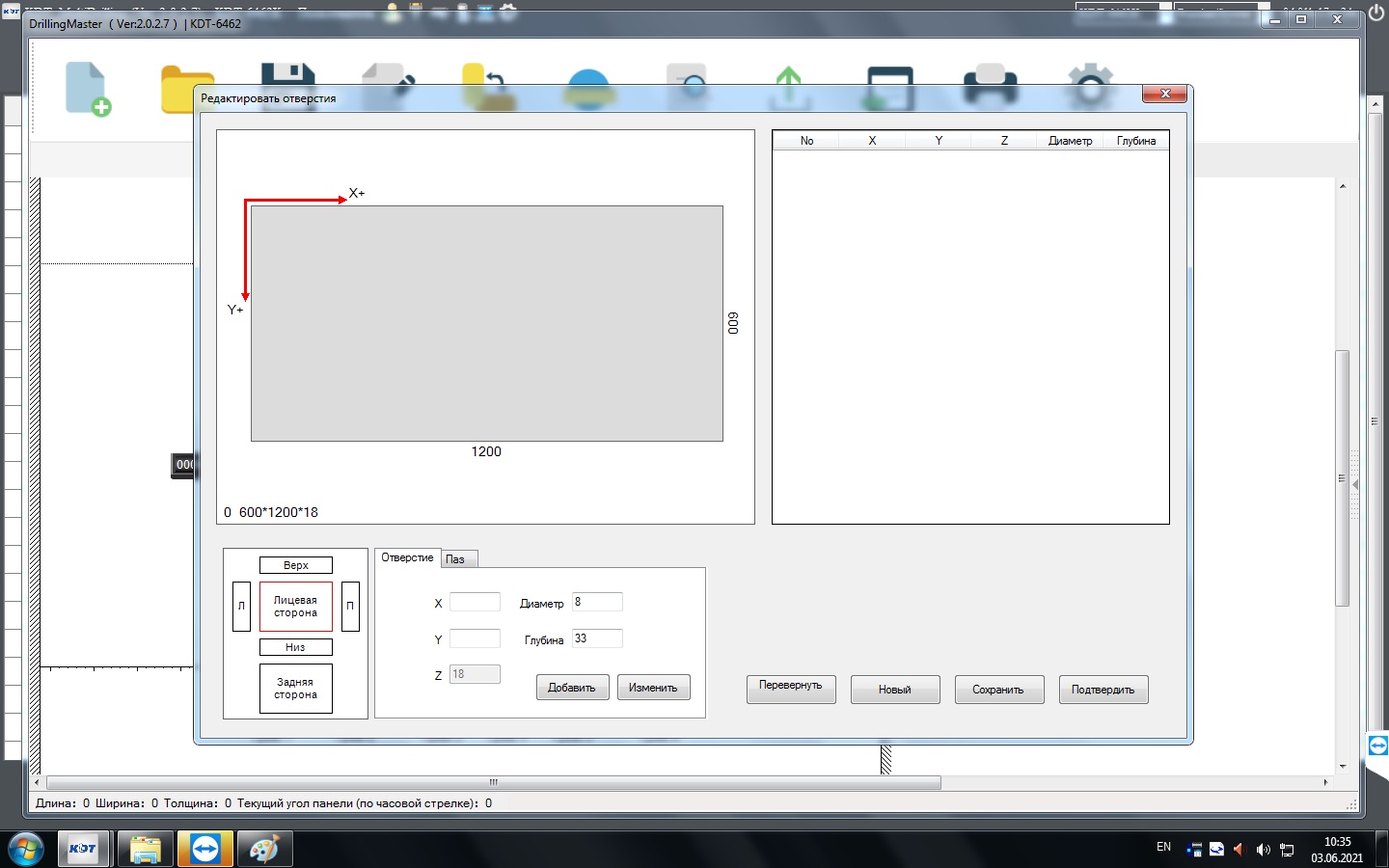Select the Задняя сторона panel side

[295, 689]
